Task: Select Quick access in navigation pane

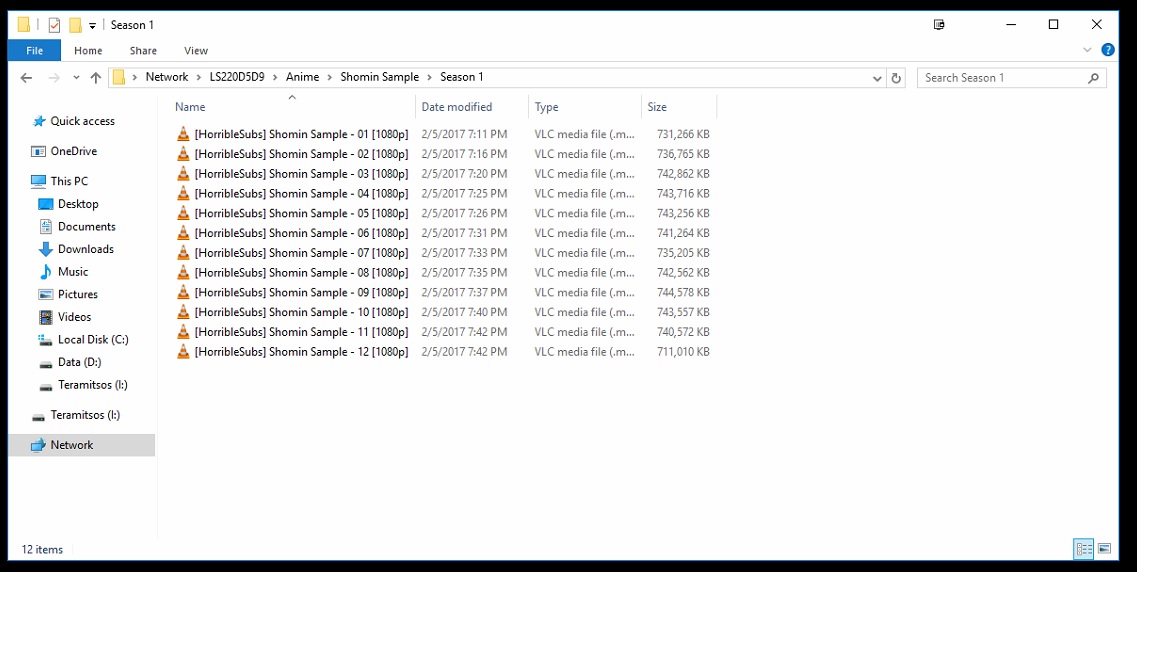Action: pyautogui.click(x=82, y=121)
